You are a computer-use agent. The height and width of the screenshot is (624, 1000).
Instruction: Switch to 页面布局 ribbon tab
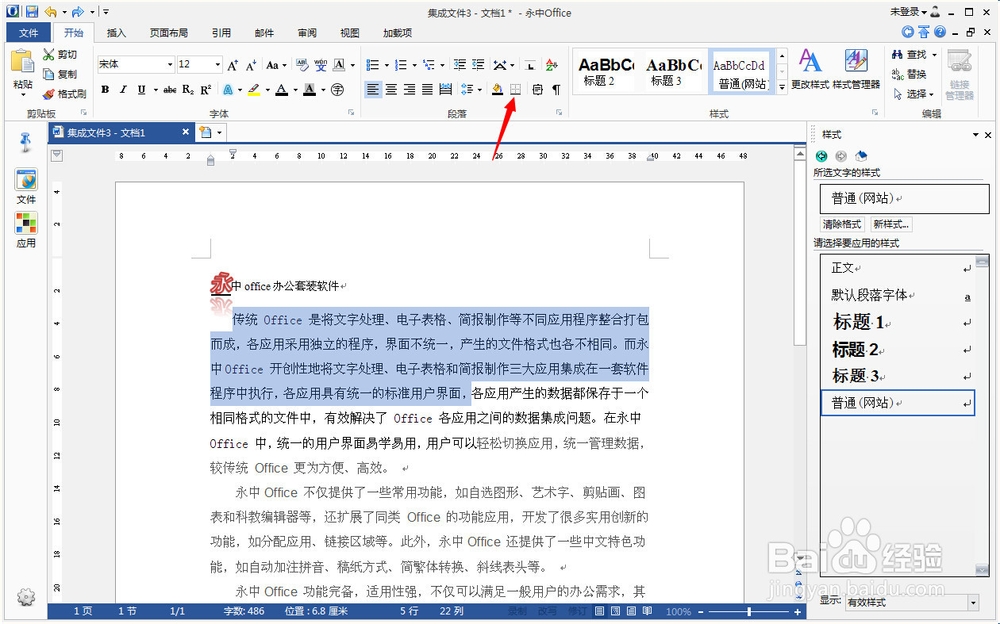point(169,33)
